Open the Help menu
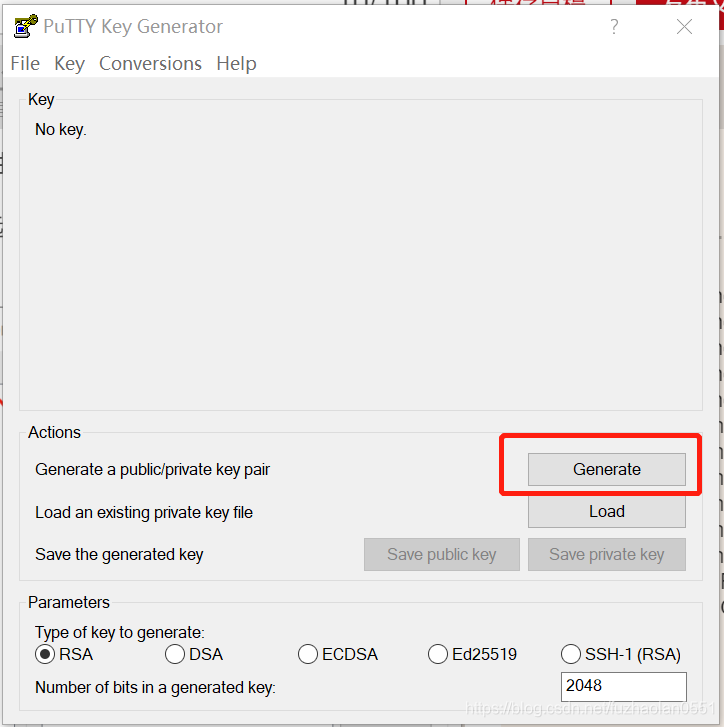The image size is (724, 727). 236,64
